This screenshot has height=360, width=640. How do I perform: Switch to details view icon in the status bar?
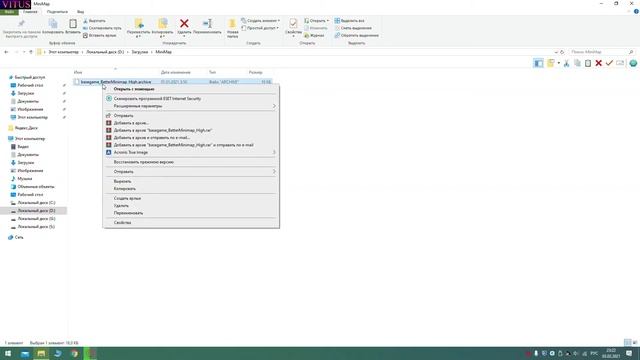627,342
